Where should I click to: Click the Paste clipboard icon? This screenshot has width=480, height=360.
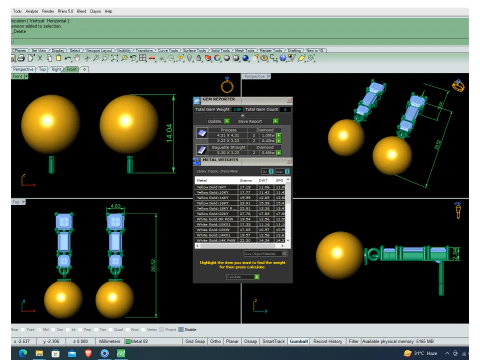59,58
